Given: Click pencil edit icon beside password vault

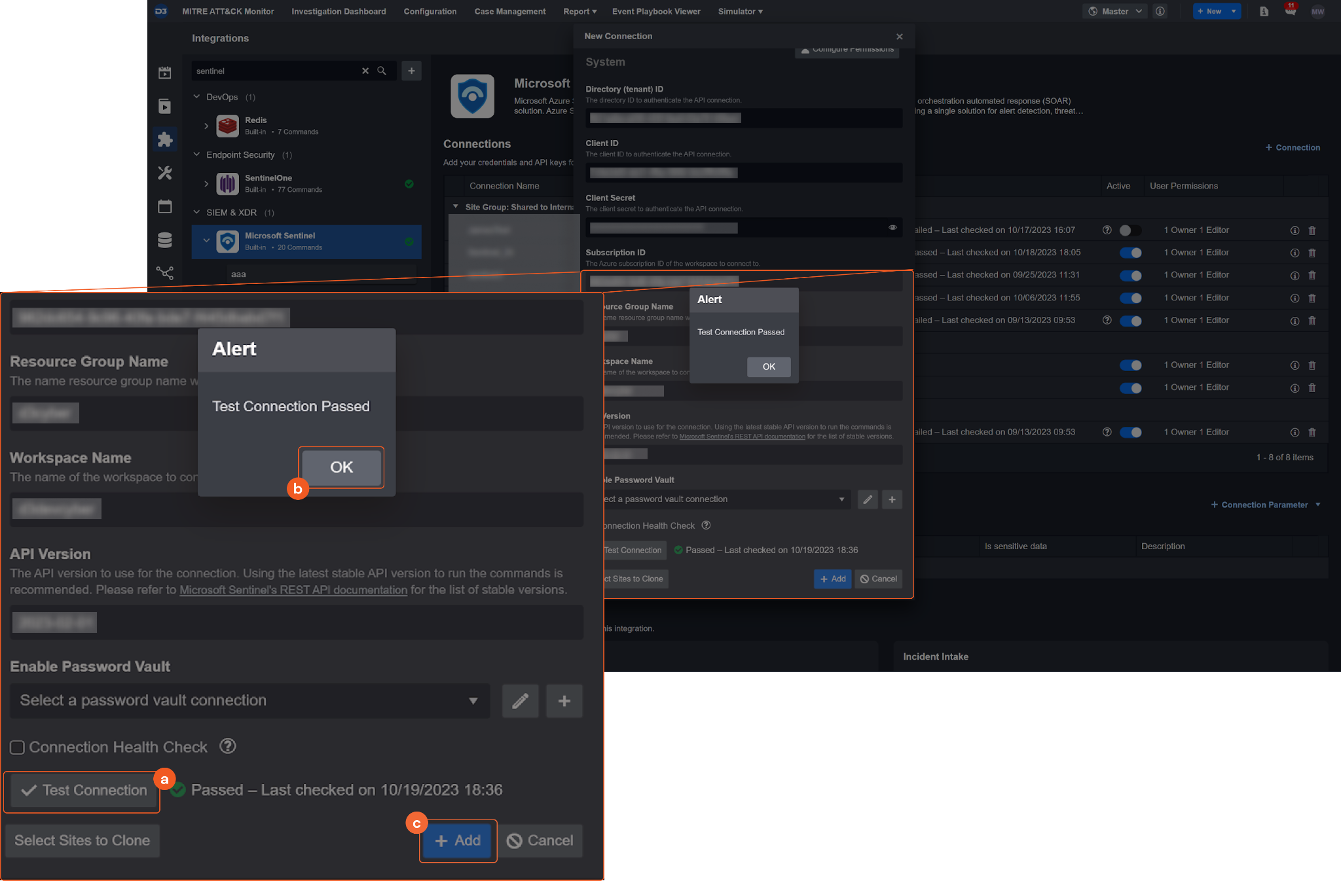Looking at the screenshot, I should point(520,701).
